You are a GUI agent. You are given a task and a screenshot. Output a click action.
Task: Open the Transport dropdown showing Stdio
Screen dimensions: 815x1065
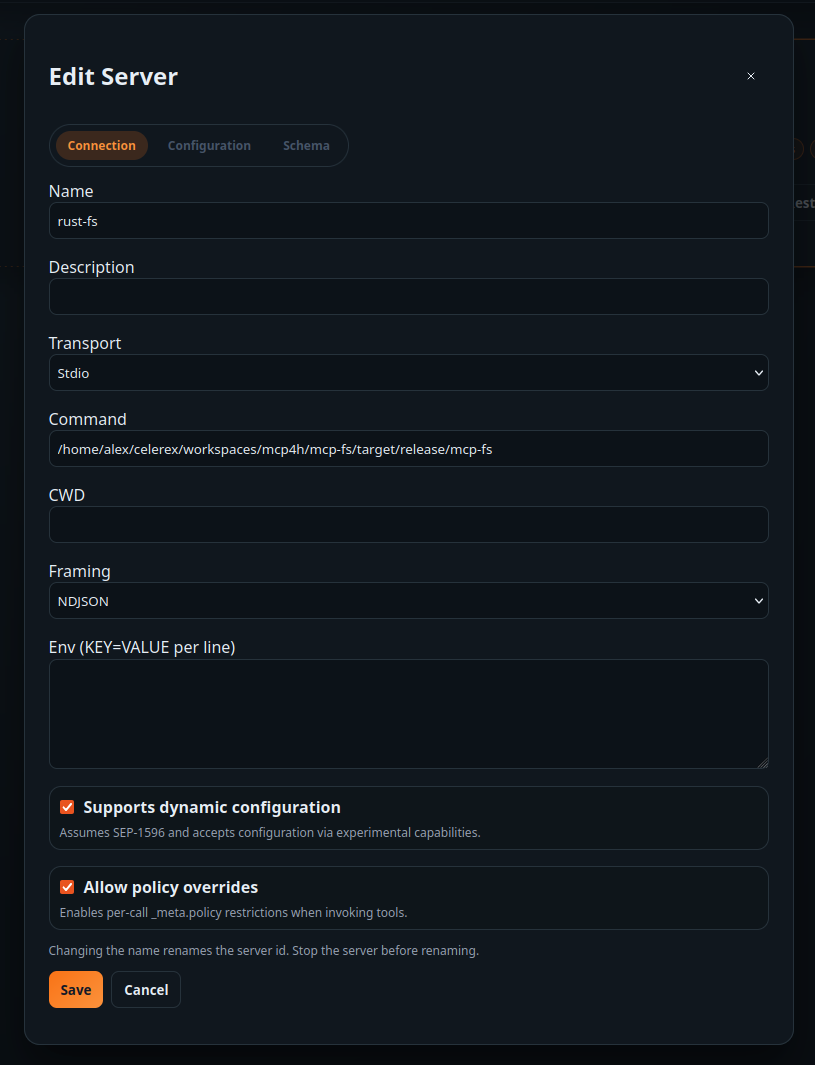pyautogui.click(x=408, y=372)
